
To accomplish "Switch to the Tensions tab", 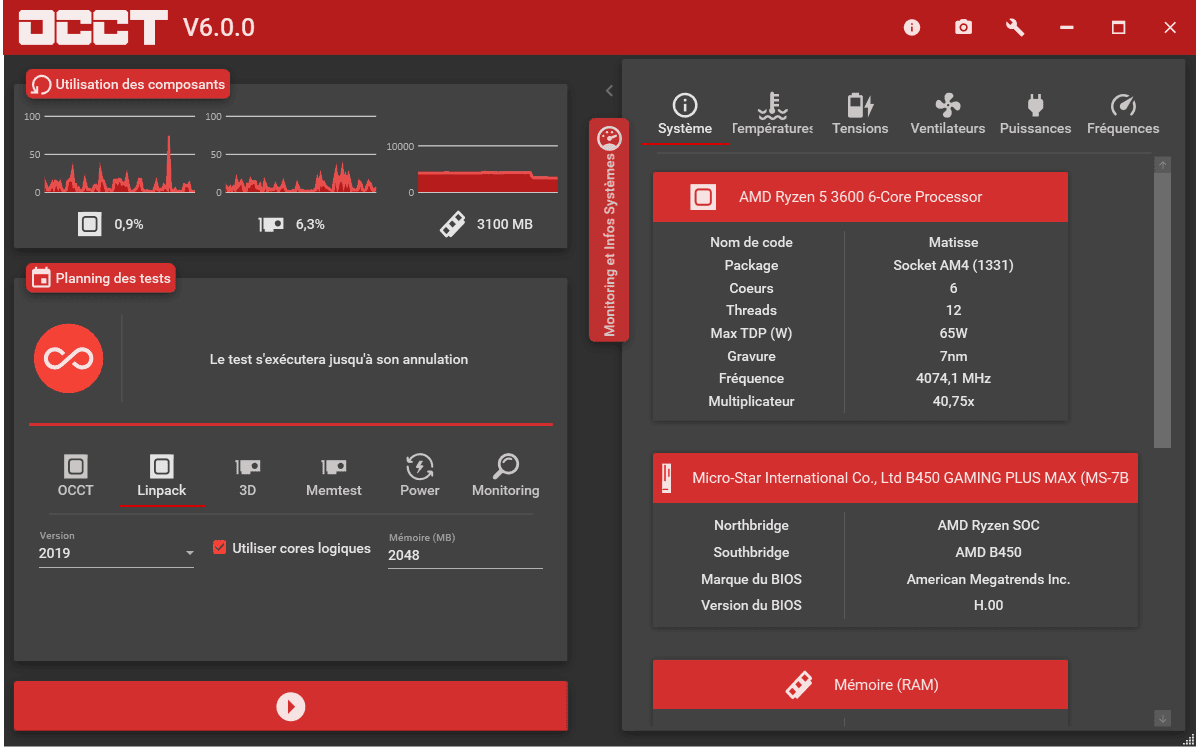I will coord(860,115).
